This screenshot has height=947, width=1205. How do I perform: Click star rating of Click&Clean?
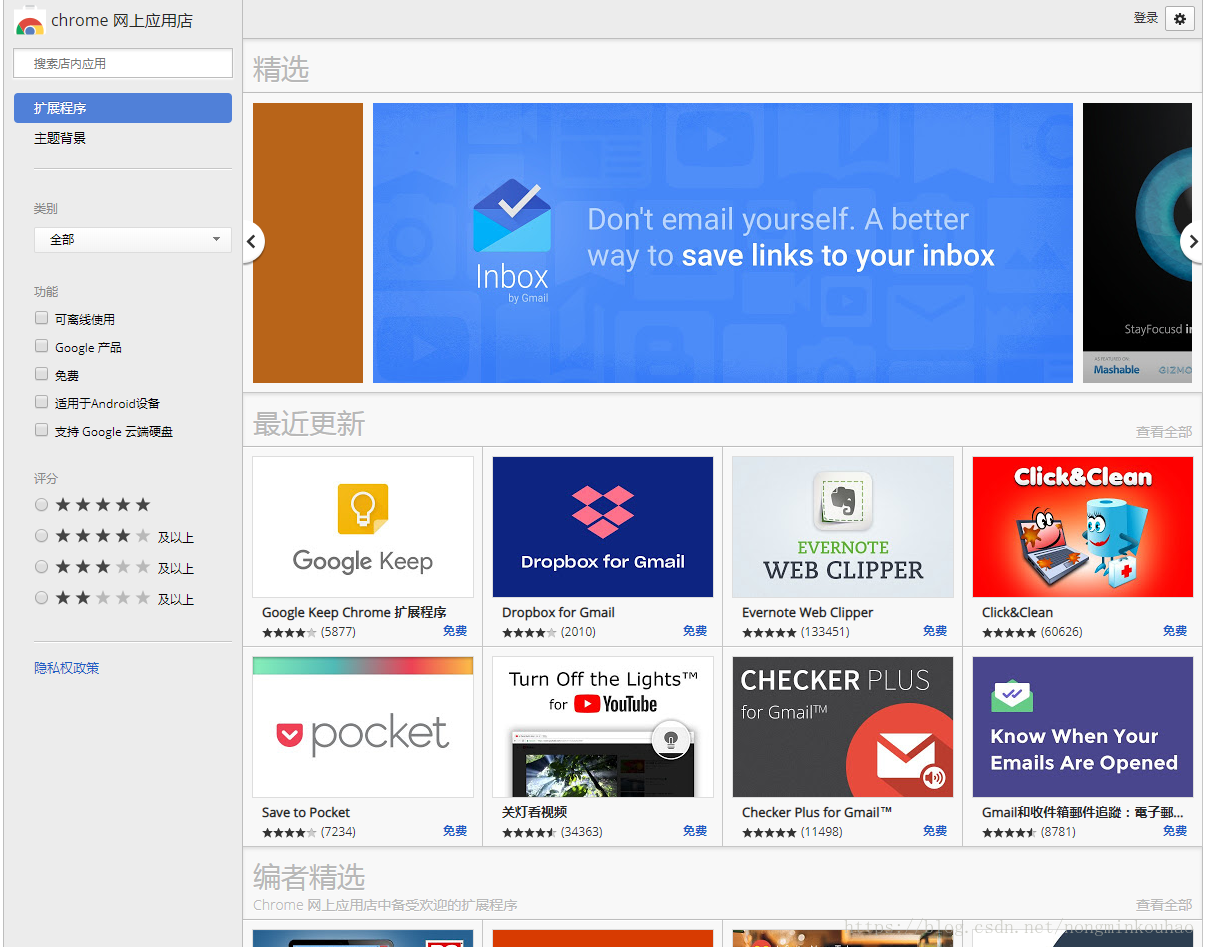point(1009,632)
